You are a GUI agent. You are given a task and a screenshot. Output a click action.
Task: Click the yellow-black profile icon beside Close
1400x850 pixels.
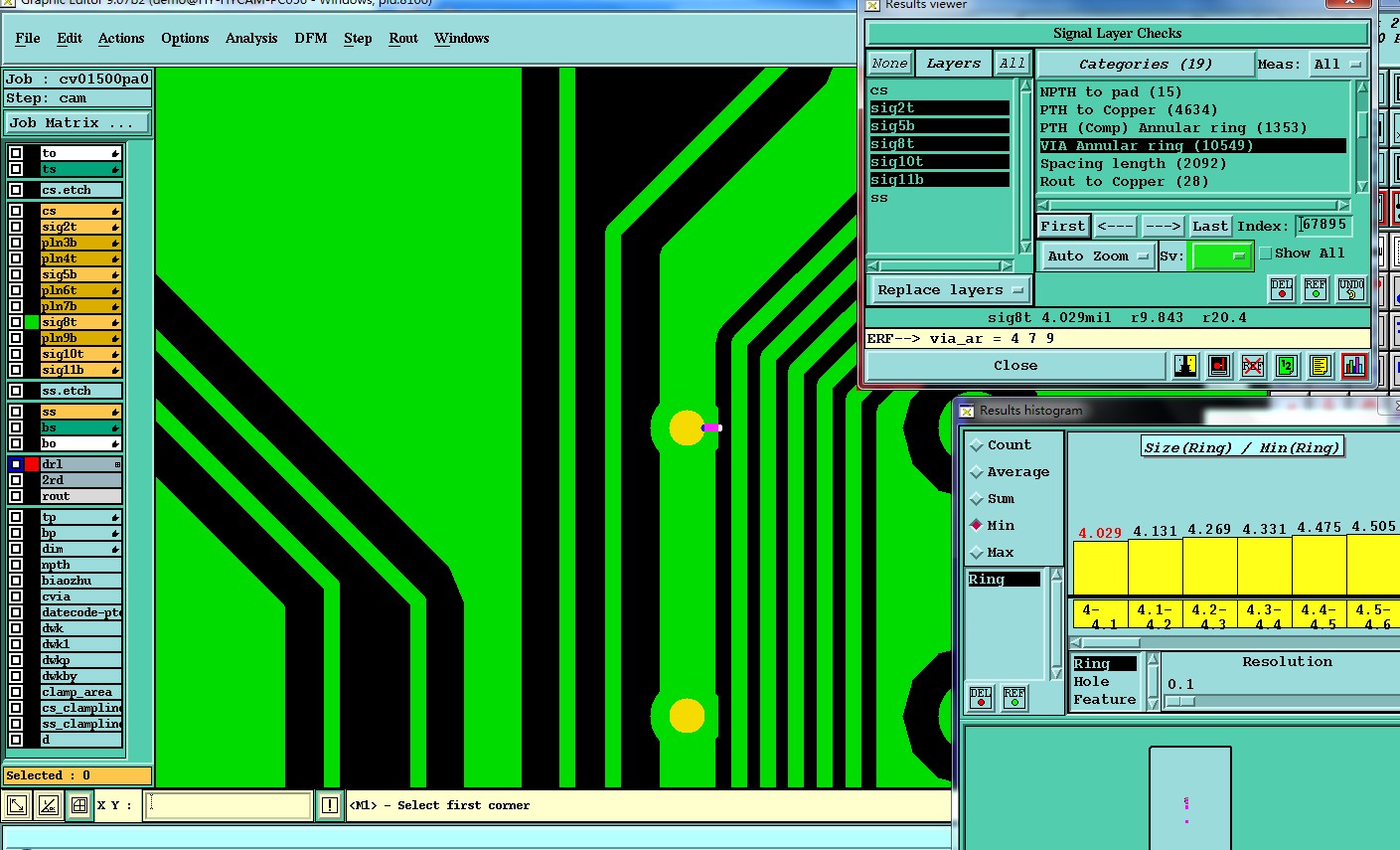(x=1185, y=366)
